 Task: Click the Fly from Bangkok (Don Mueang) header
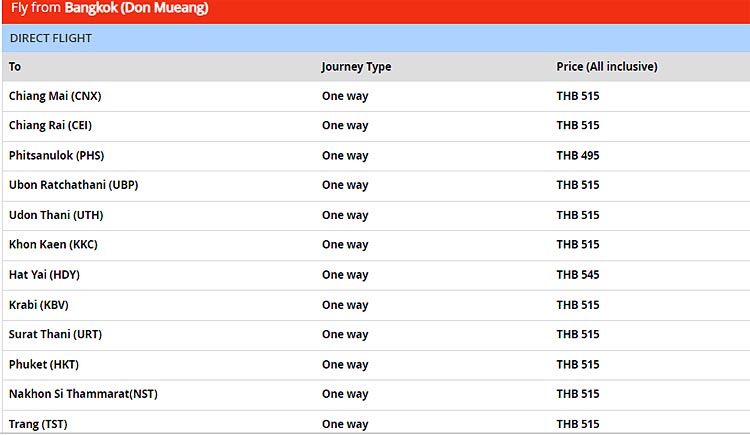[x=110, y=9]
